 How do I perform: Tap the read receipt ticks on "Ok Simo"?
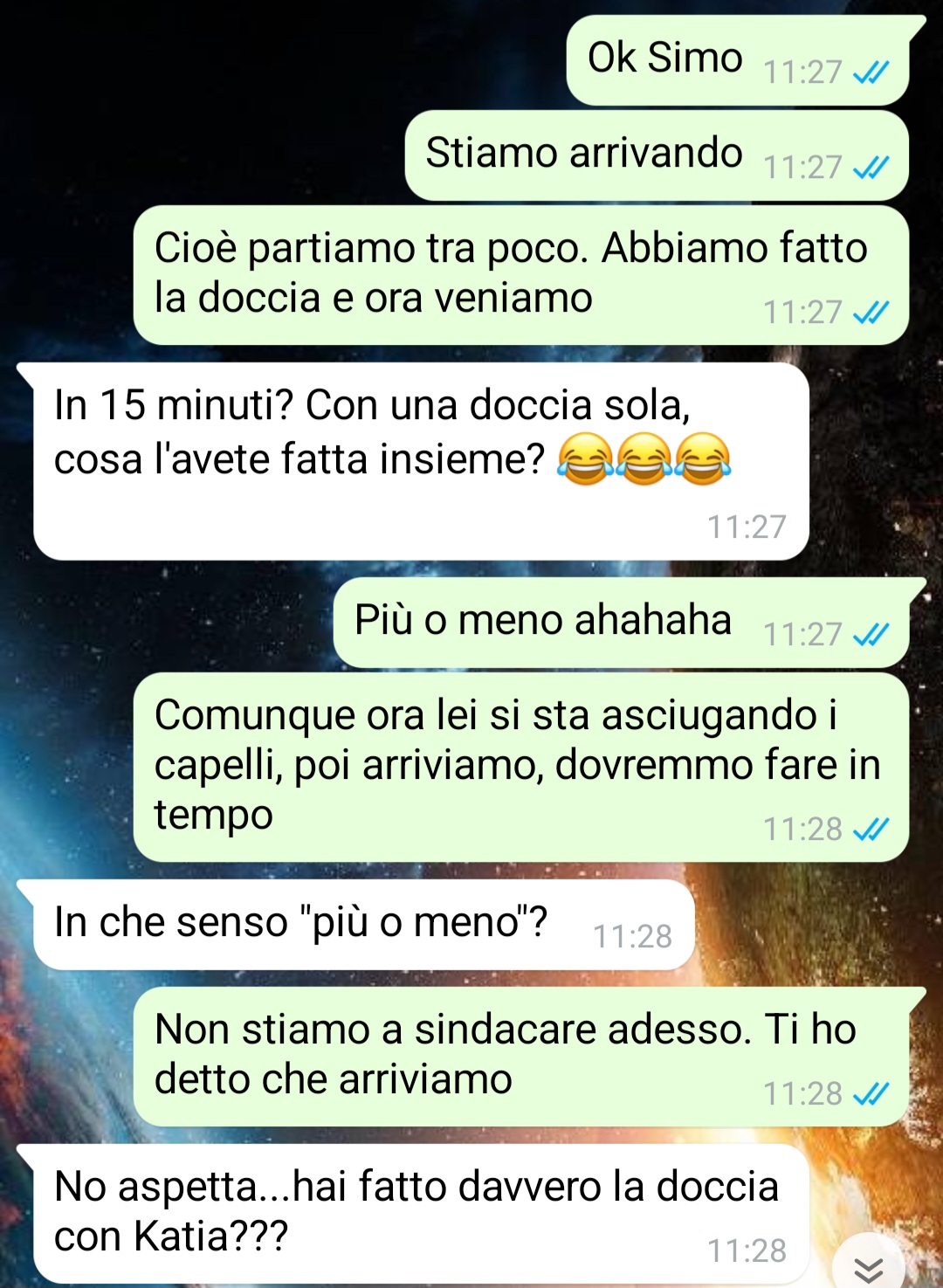click(871, 72)
